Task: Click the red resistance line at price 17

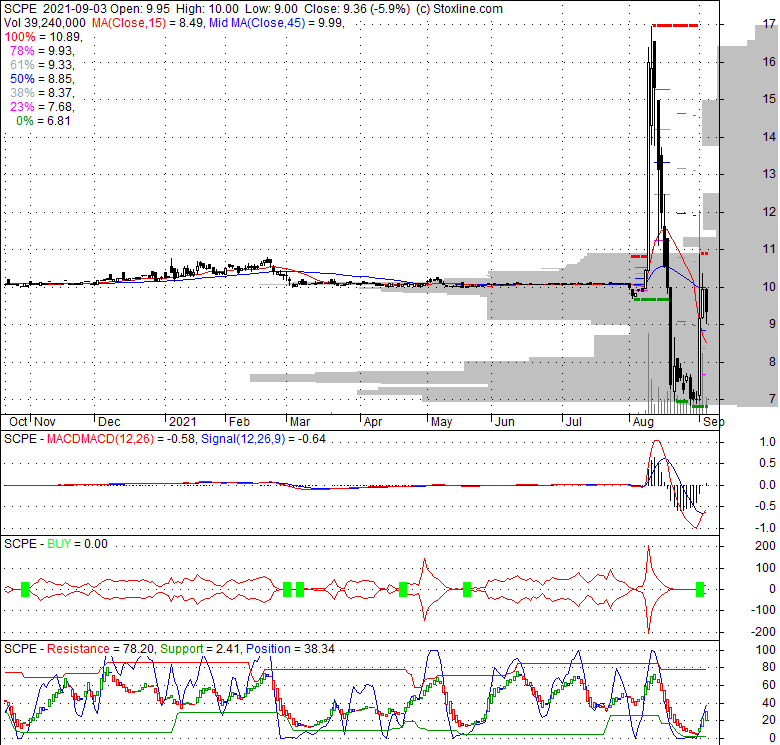Action: point(675,25)
